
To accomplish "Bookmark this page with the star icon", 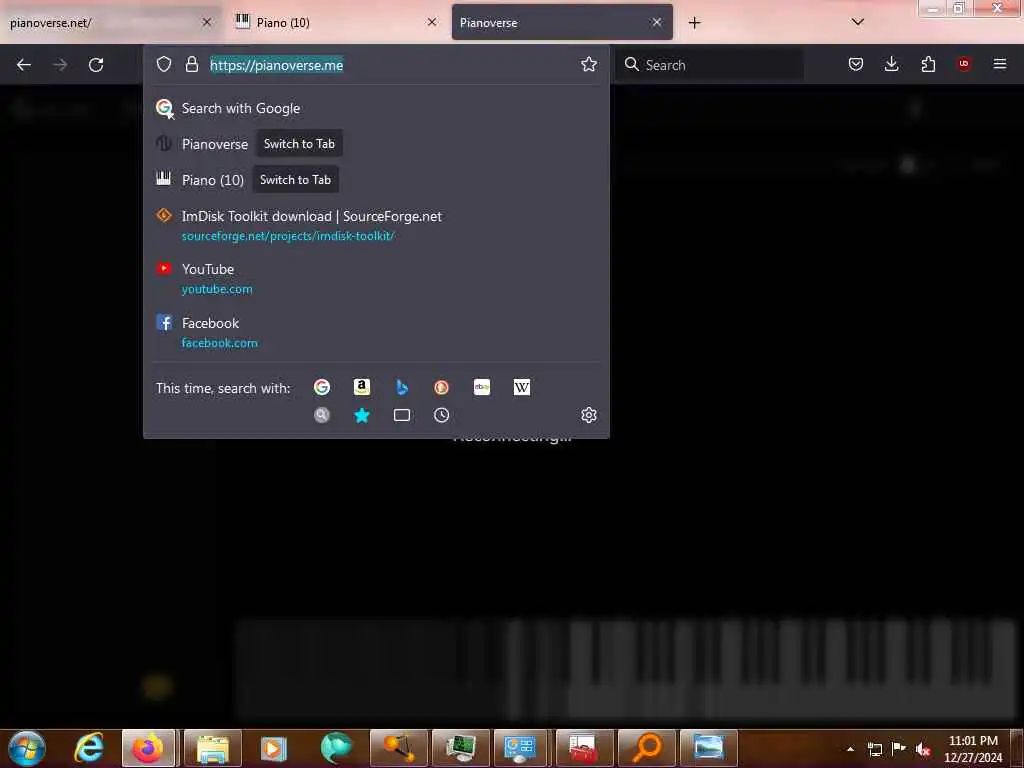I will click(588, 64).
